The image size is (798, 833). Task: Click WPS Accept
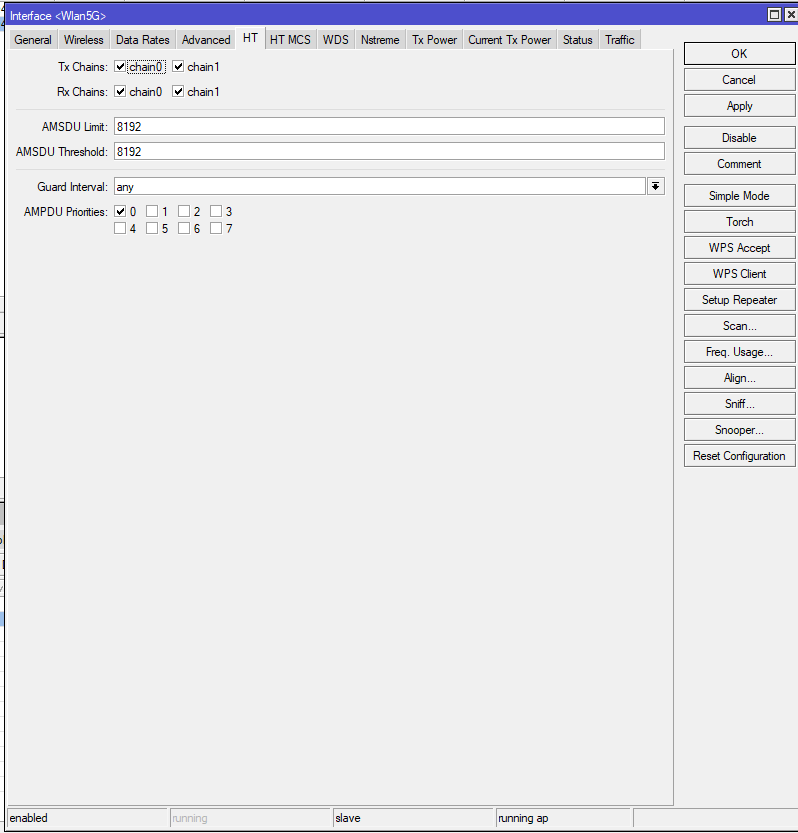(x=739, y=248)
